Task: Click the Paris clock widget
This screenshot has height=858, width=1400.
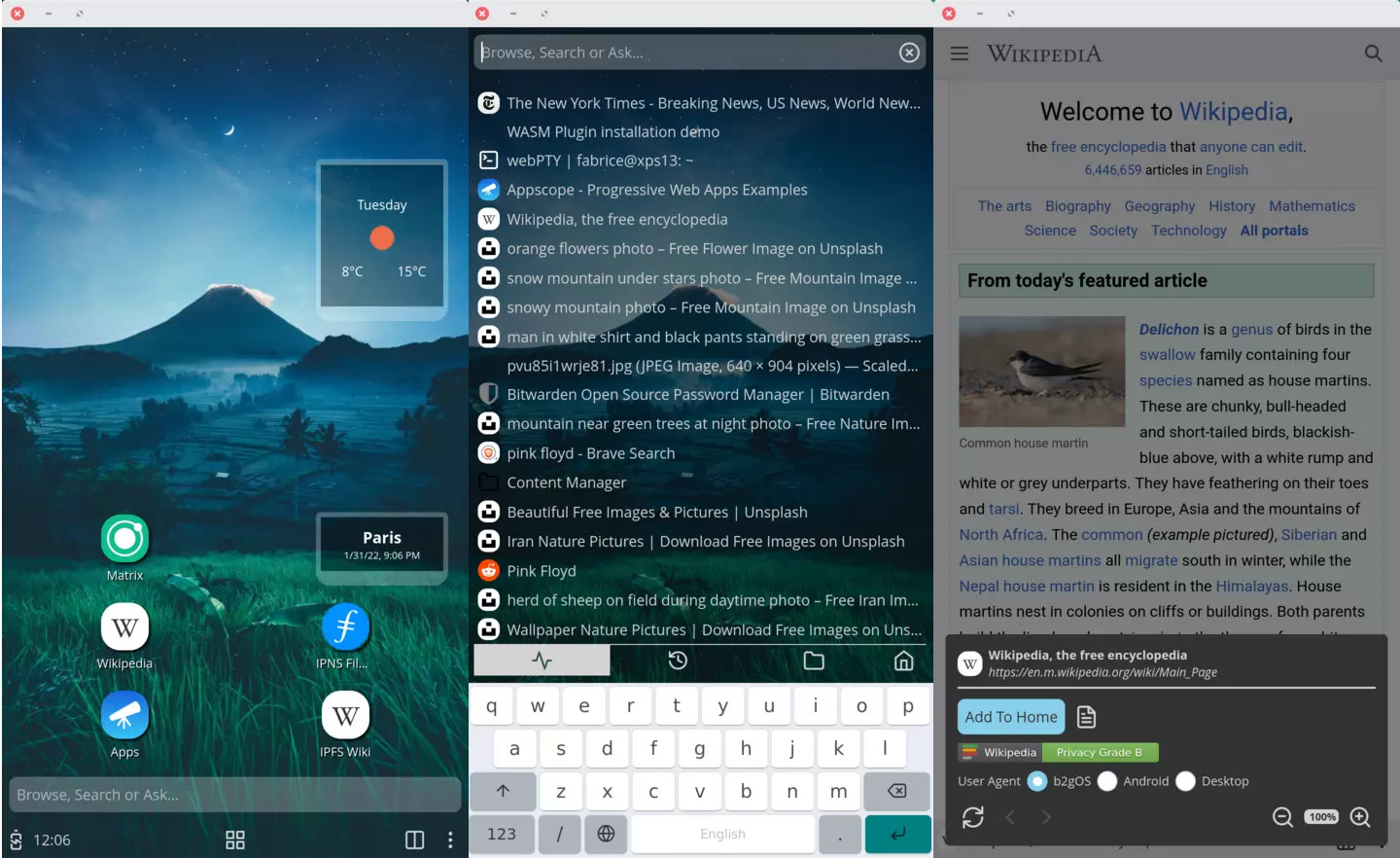Action: [382, 547]
